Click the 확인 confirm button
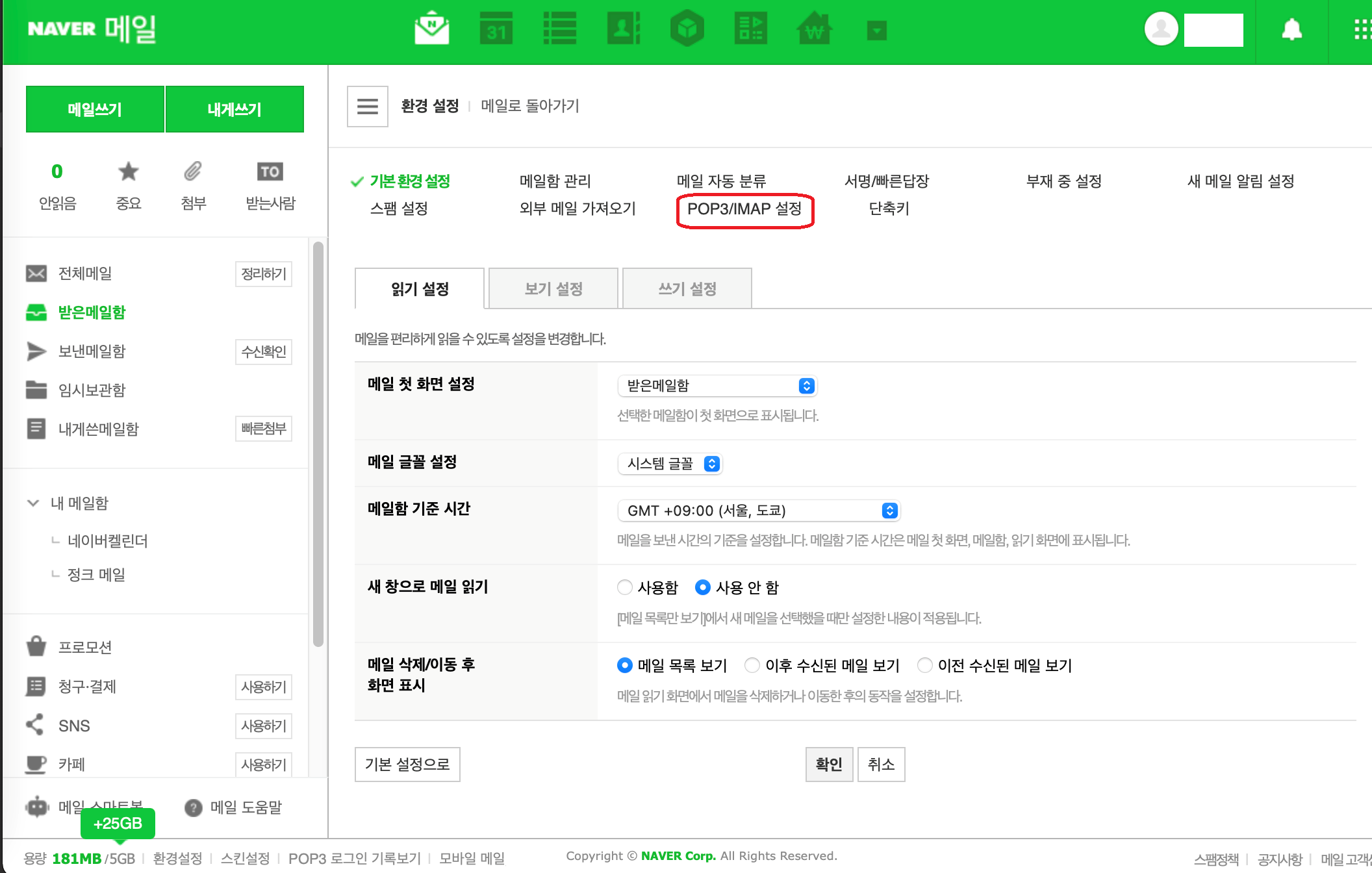The height and width of the screenshot is (873, 1372). (x=829, y=765)
